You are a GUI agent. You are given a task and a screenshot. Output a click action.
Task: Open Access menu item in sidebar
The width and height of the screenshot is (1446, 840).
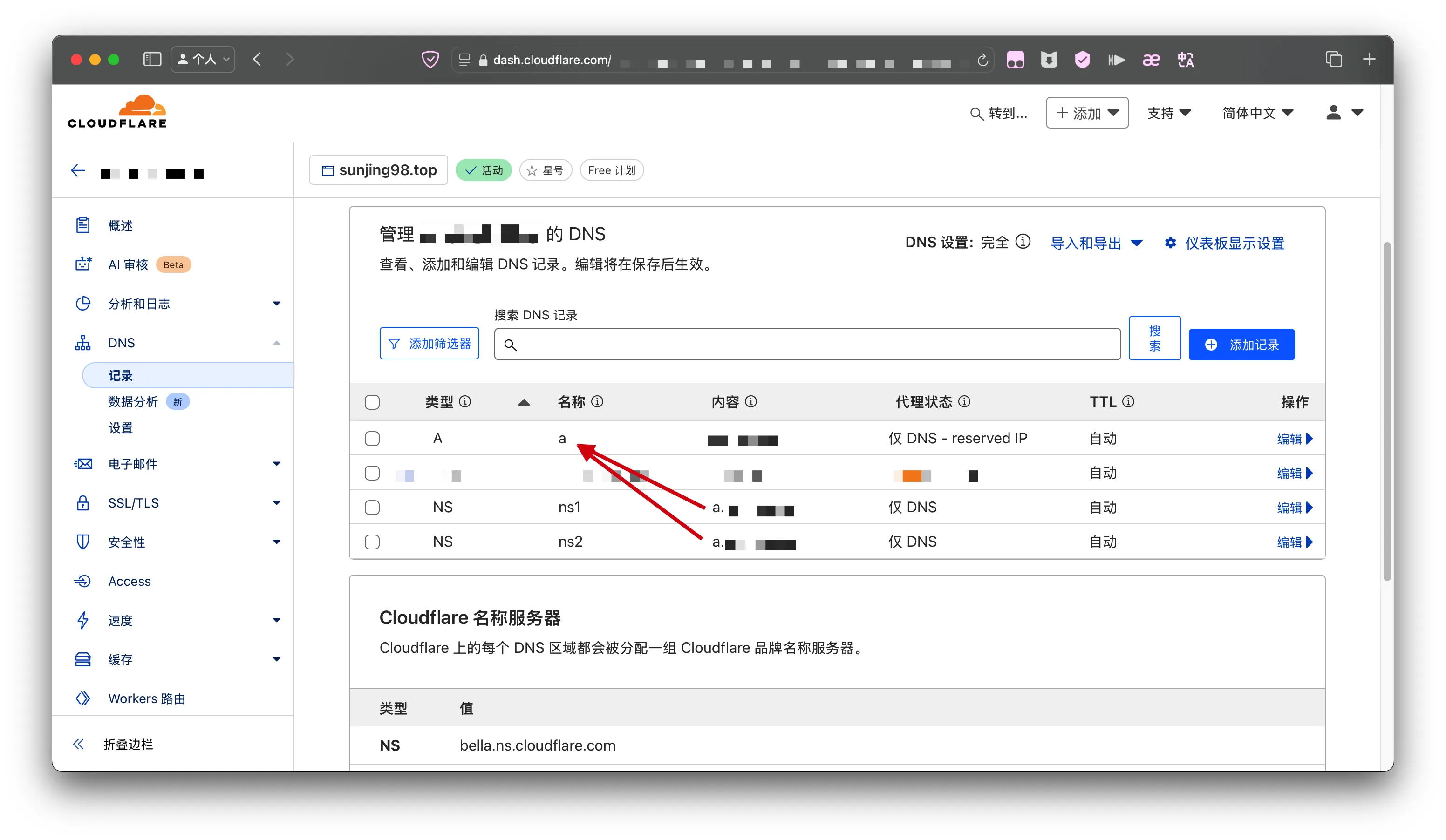[130, 582]
